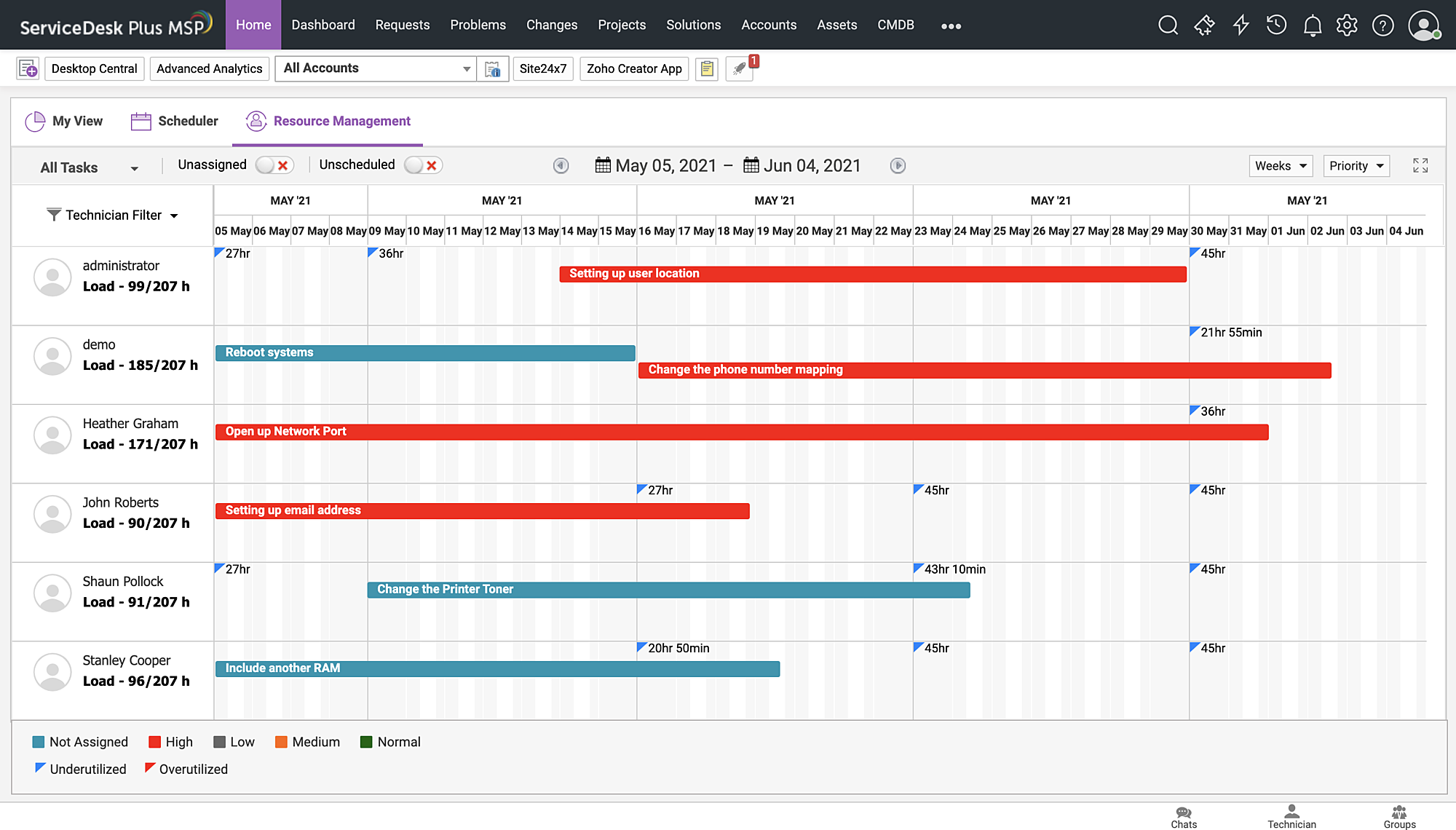The width and height of the screenshot is (1456, 830).
Task: Open the Weeks view dropdown
Action: pyautogui.click(x=1280, y=166)
